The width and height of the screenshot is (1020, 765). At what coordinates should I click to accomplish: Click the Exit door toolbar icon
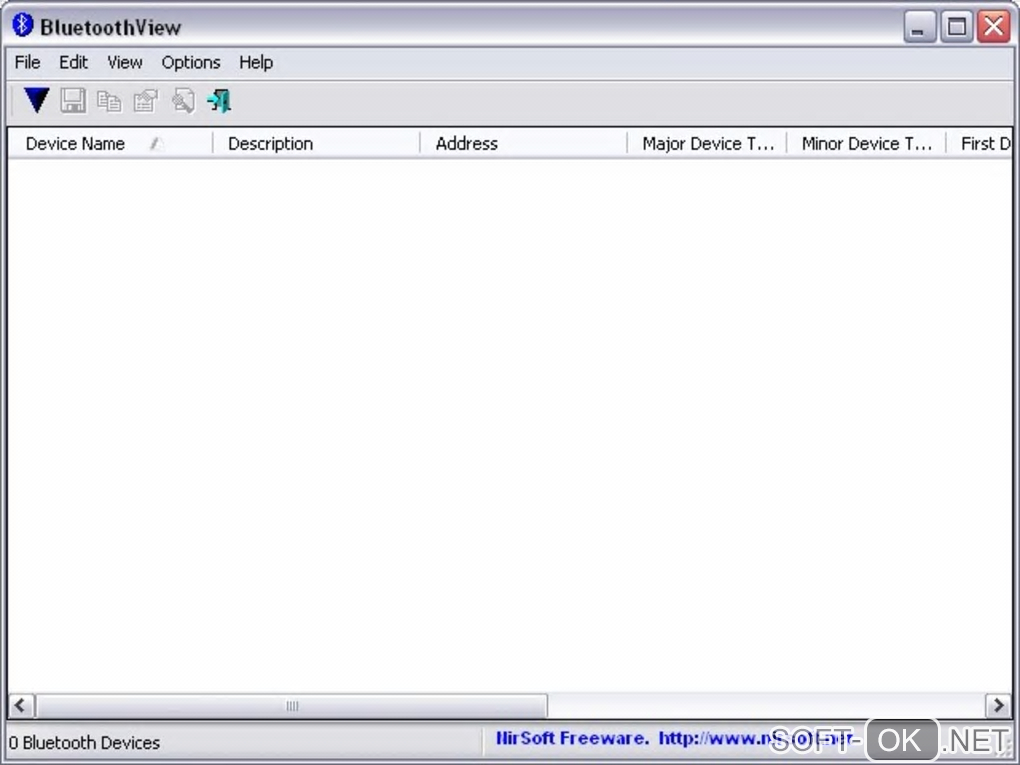coord(219,101)
